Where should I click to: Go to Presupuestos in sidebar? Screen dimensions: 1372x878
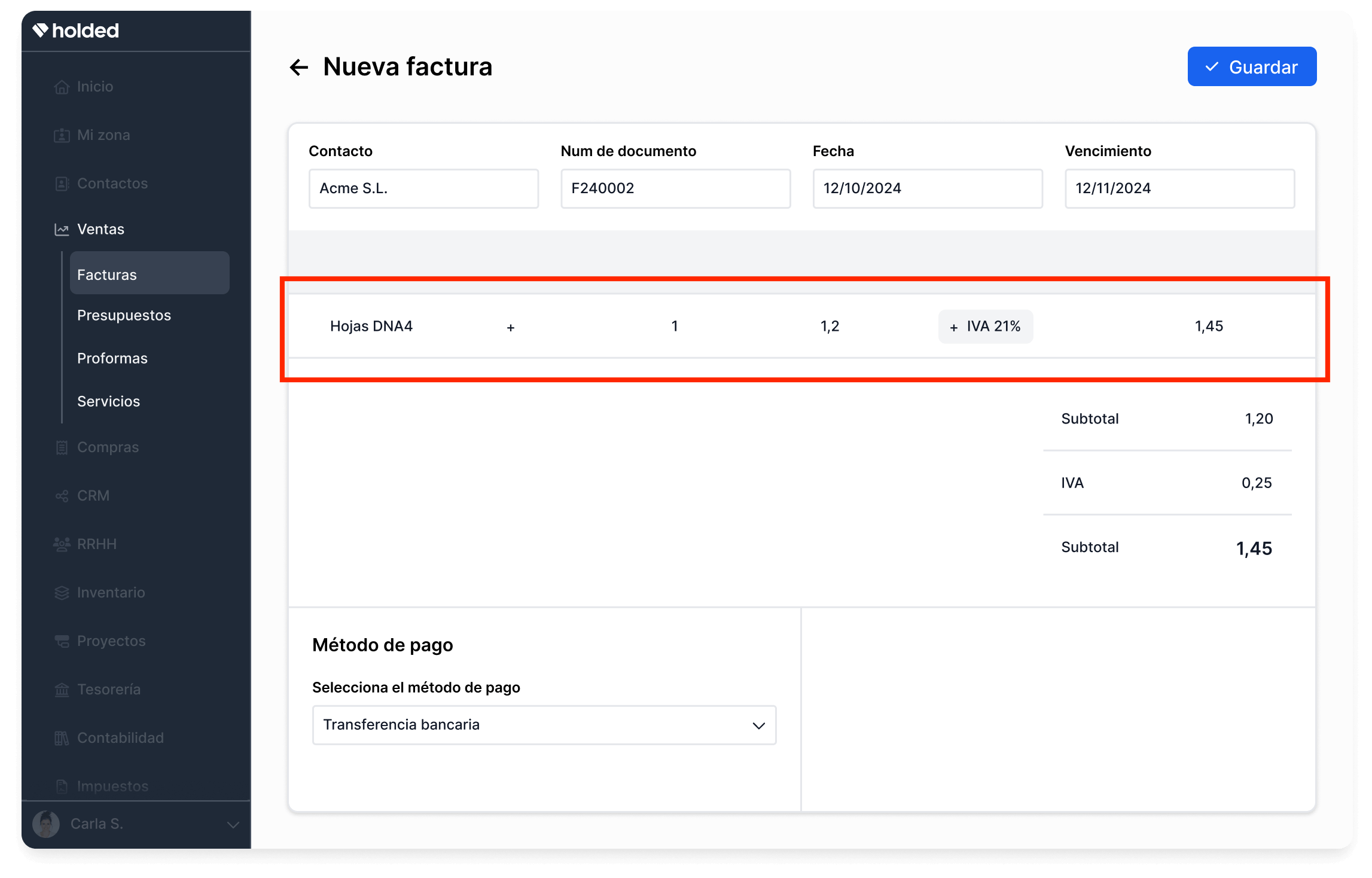124,316
